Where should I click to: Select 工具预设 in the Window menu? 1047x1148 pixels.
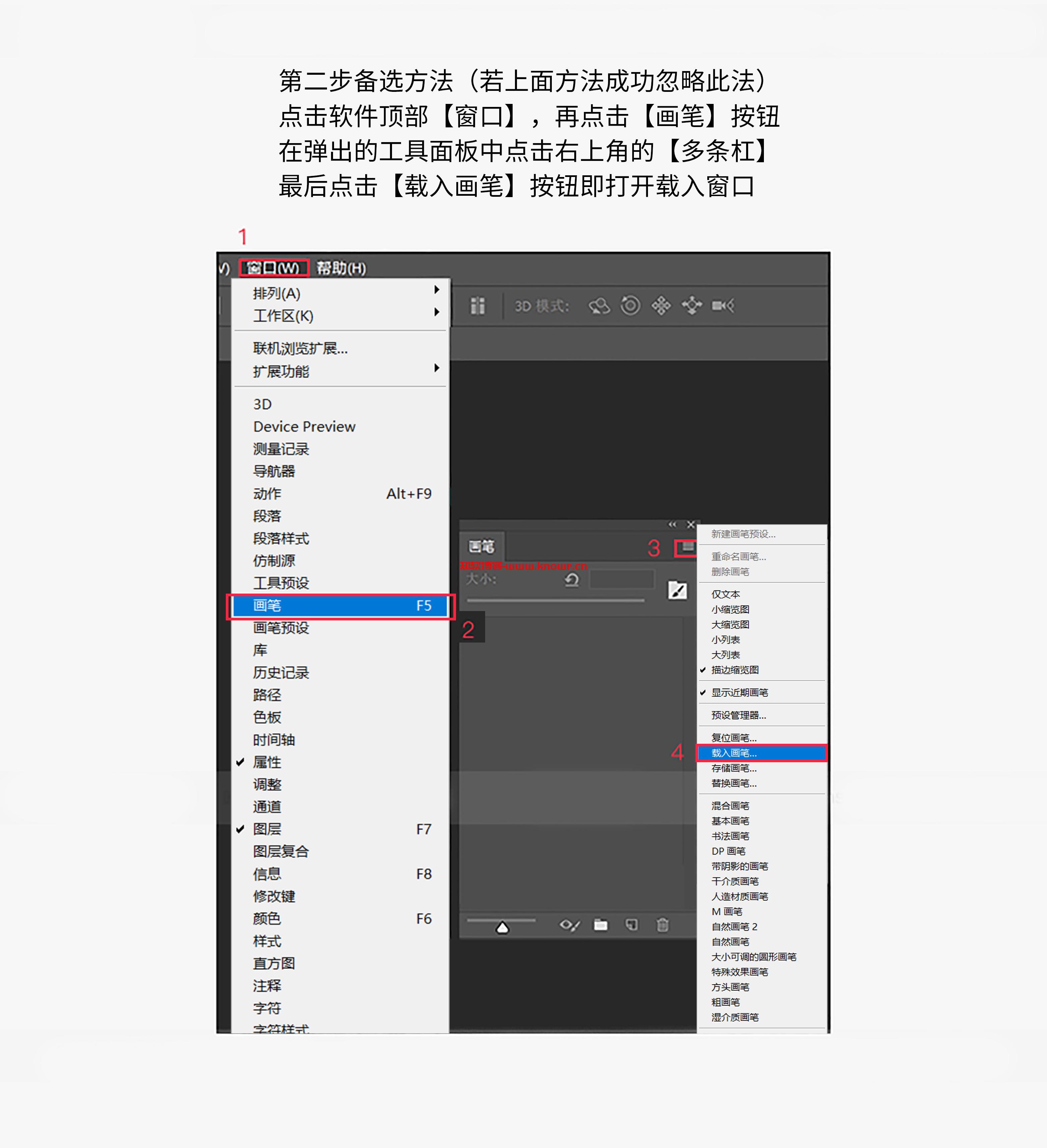(340, 583)
